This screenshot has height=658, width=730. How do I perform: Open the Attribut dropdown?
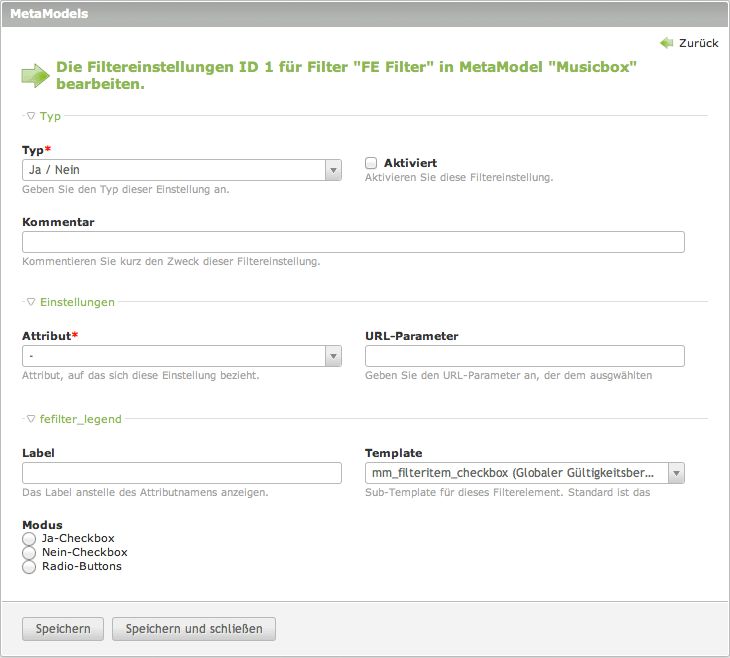[x=181, y=357]
